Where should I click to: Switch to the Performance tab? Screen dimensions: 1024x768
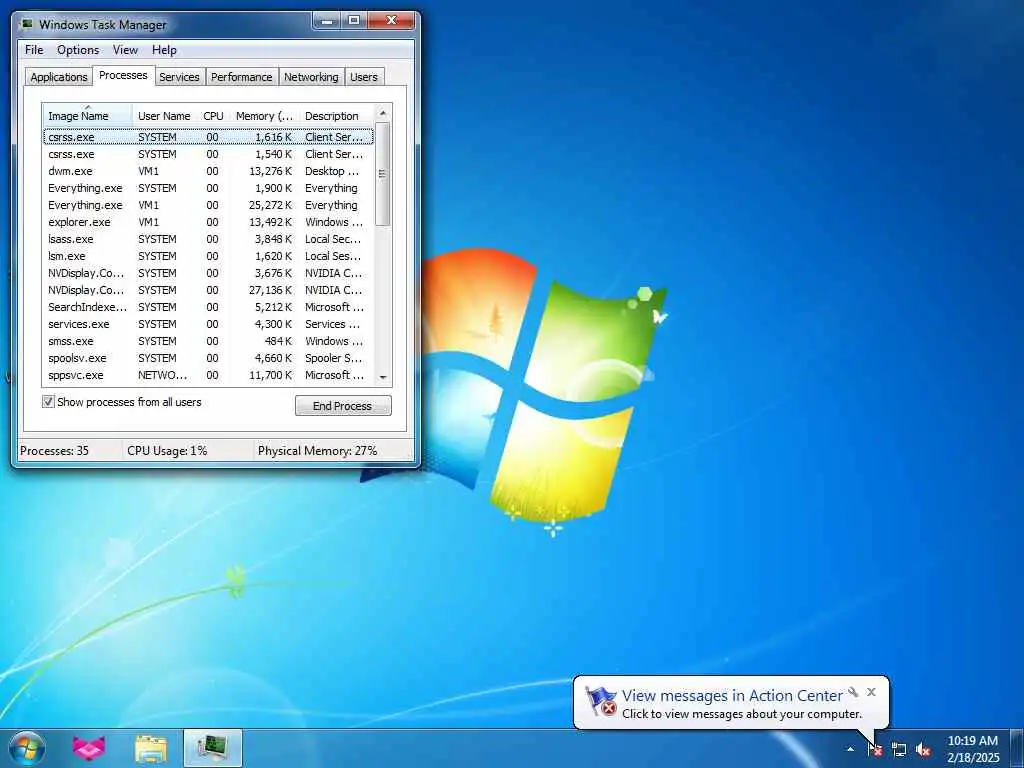[242, 77]
